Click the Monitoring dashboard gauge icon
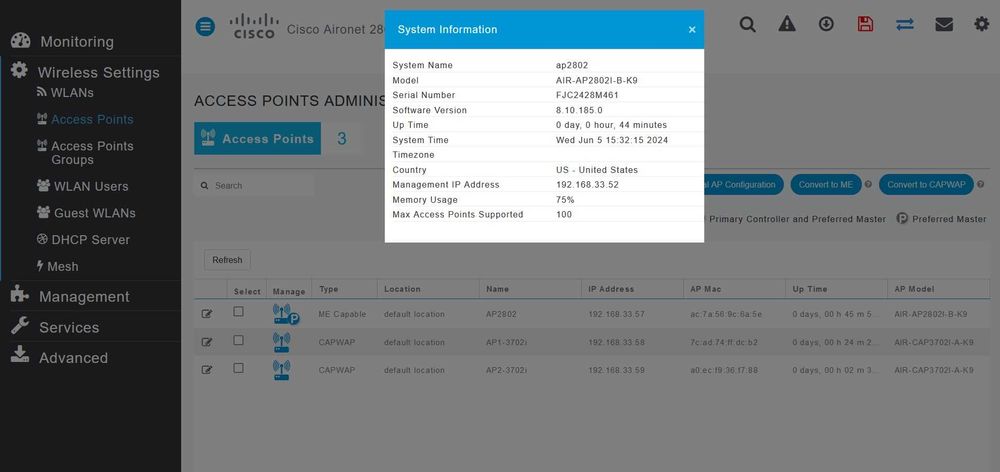 point(20,40)
